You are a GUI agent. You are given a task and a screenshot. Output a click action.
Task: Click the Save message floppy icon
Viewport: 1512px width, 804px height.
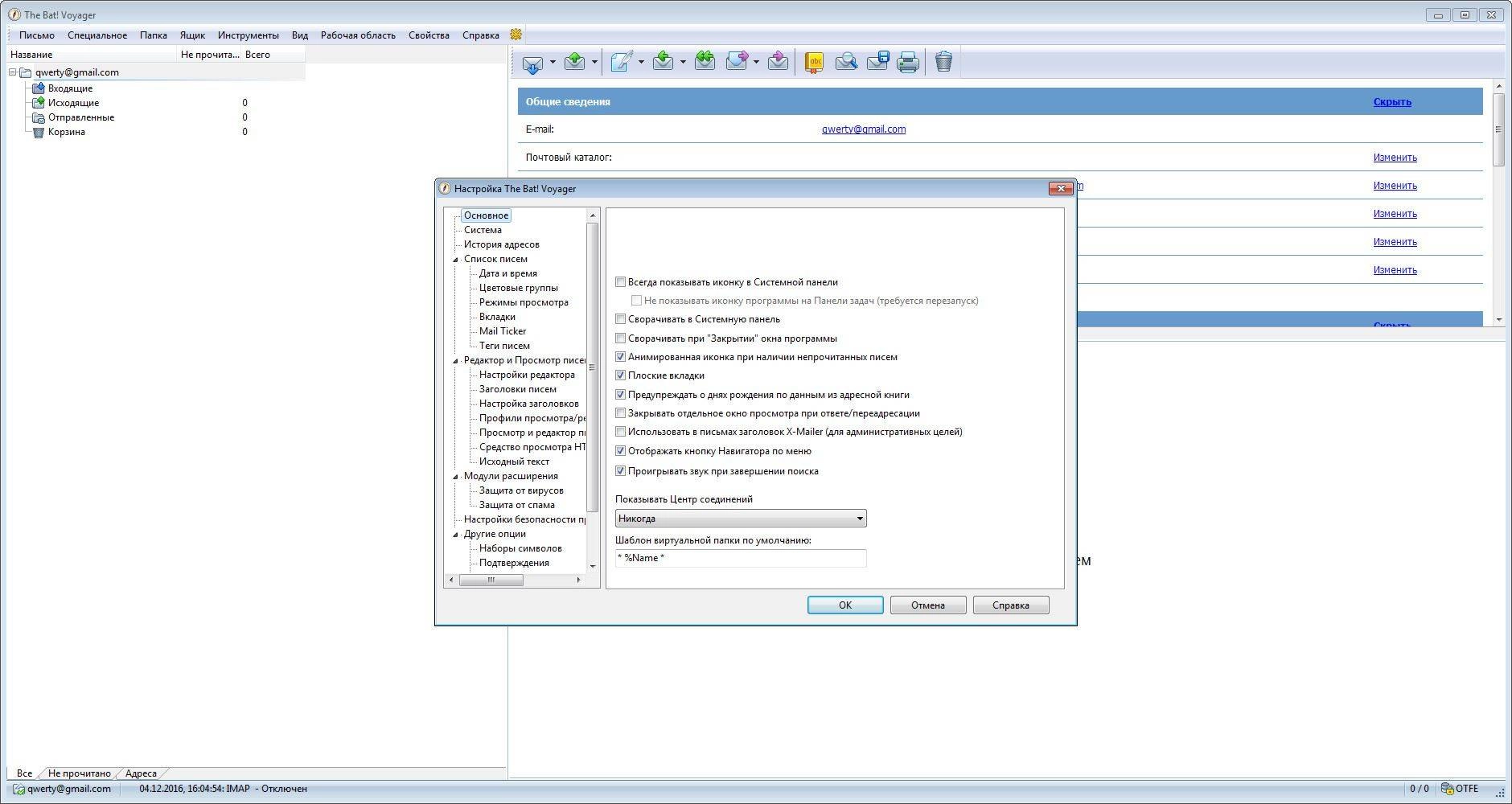[x=877, y=62]
